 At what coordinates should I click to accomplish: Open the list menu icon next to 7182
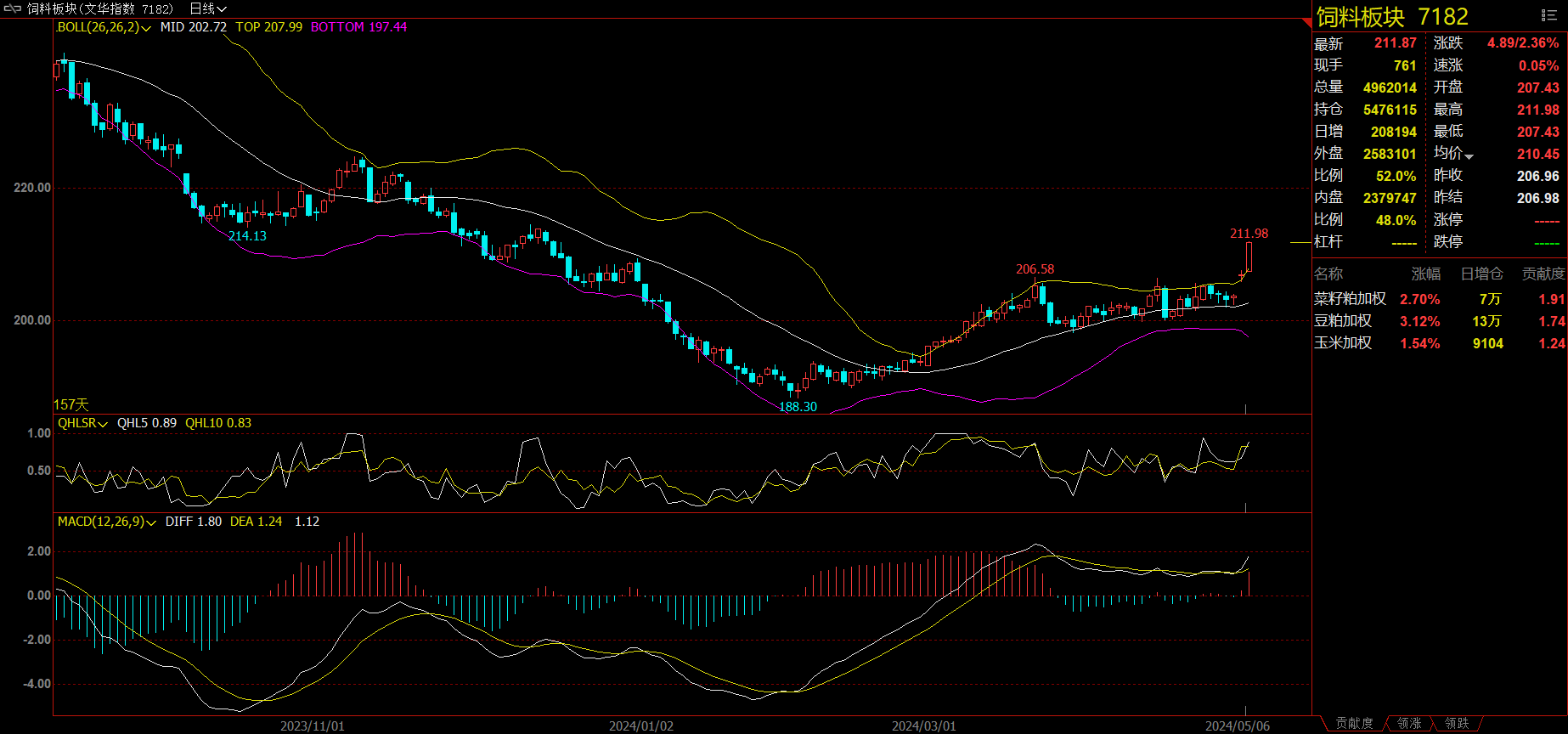[1548, 15]
